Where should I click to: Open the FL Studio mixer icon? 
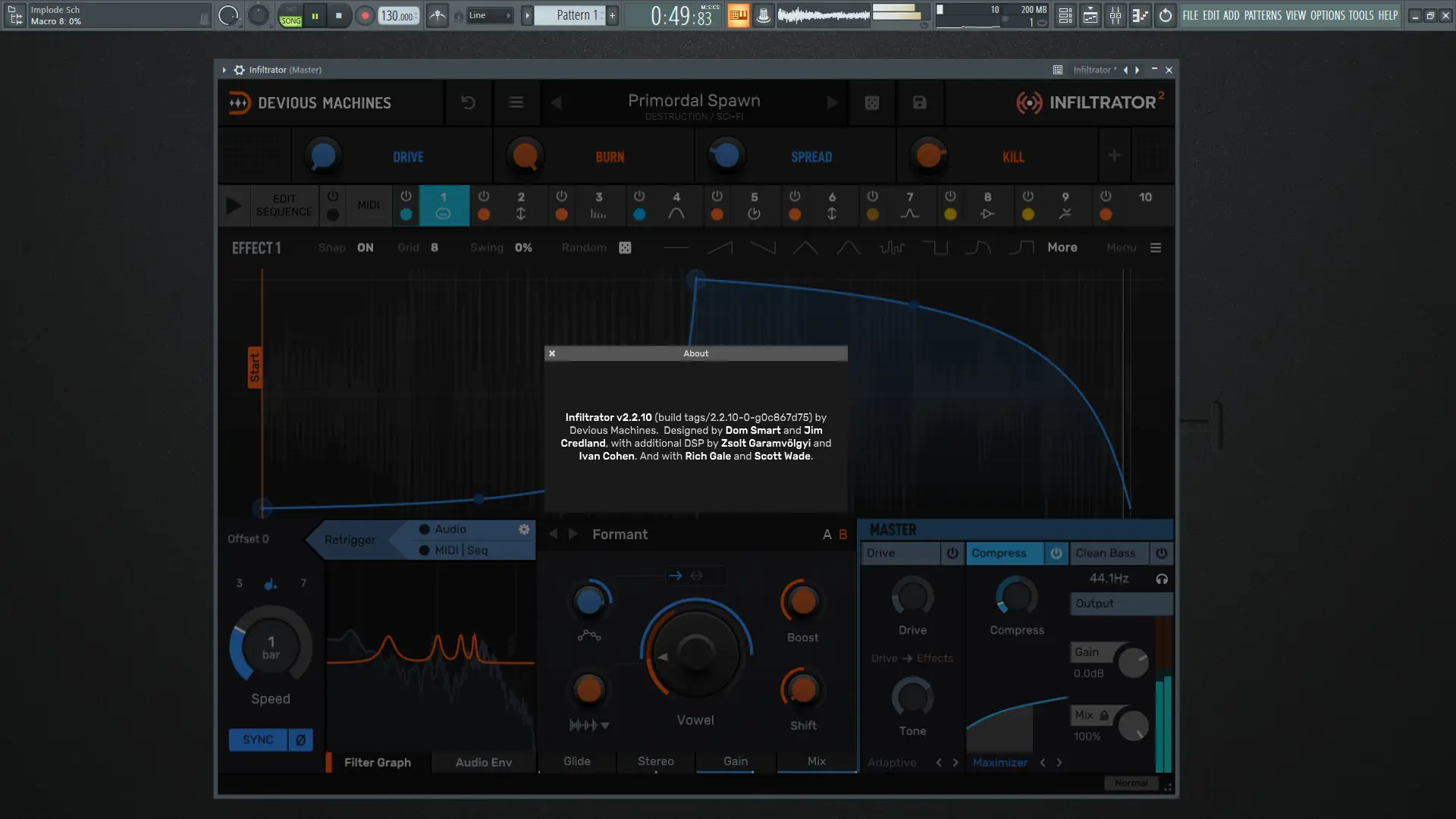click(x=1115, y=15)
